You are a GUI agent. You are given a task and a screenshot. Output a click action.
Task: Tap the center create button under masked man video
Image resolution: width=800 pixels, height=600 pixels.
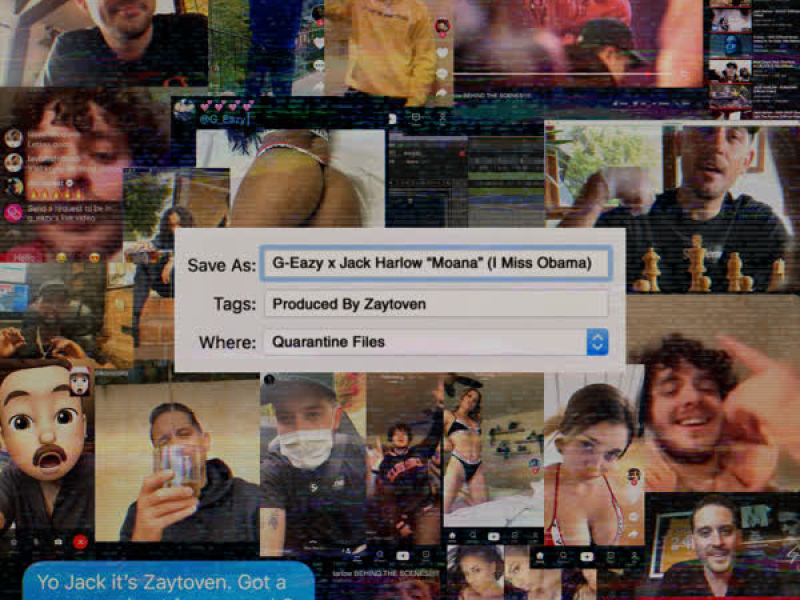402,555
